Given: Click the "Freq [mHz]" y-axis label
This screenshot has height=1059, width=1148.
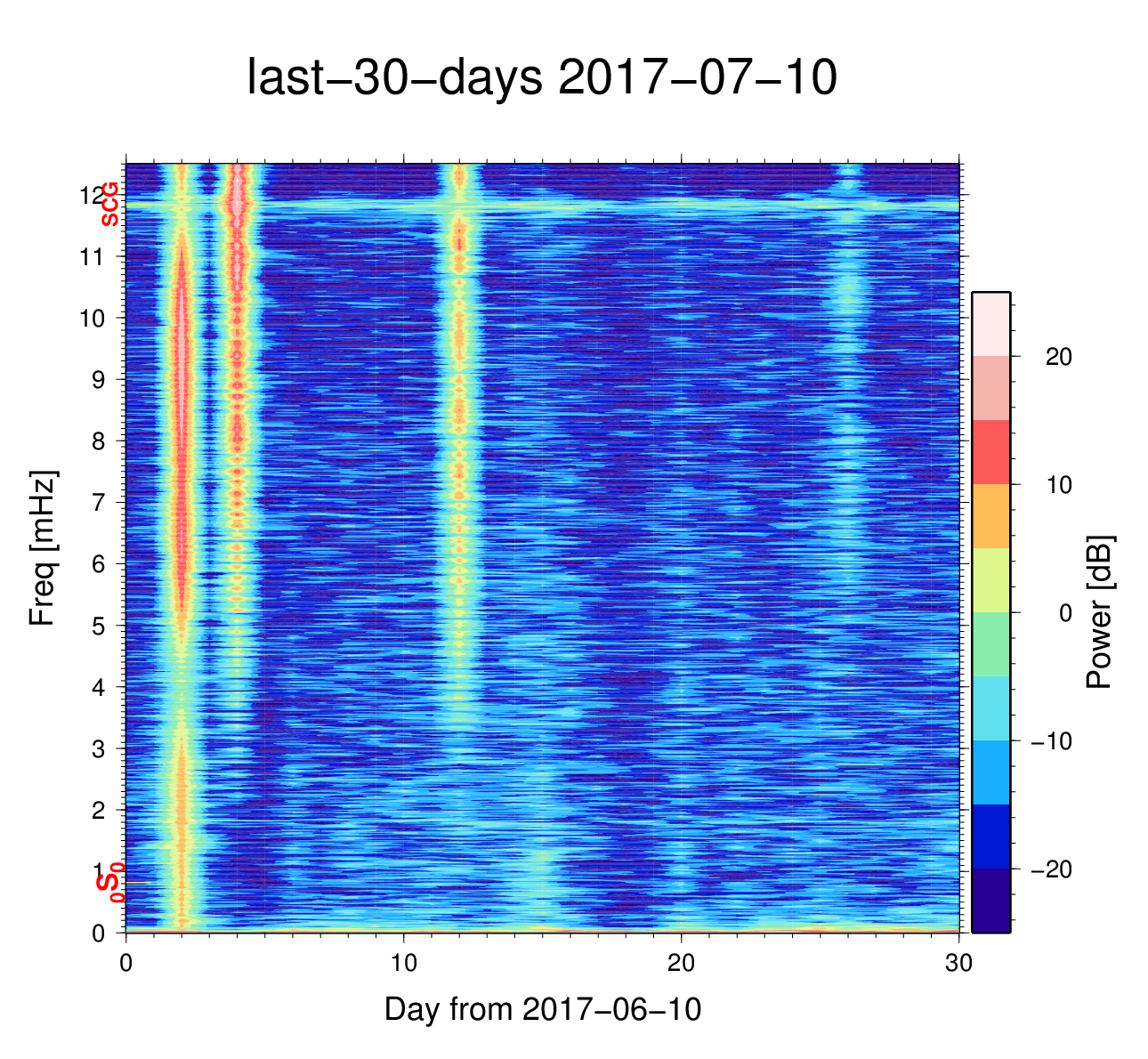Looking at the screenshot, I should (x=43, y=548).
